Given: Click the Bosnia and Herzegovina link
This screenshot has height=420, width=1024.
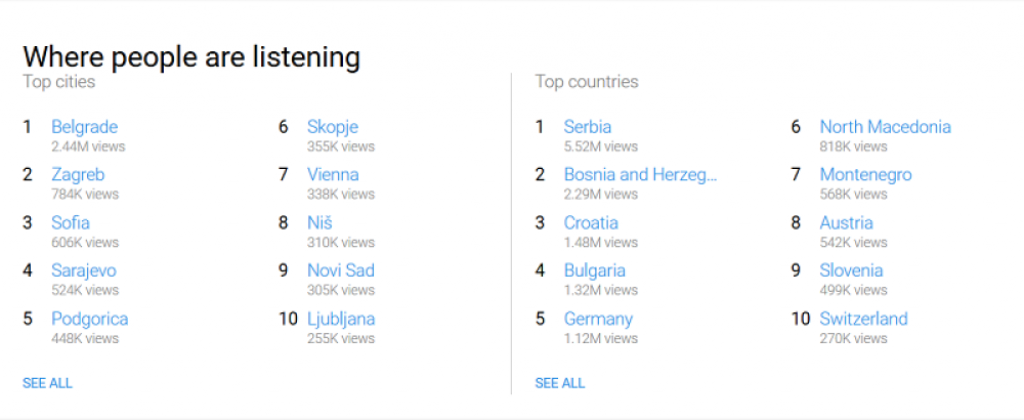Looking at the screenshot, I should [x=640, y=175].
